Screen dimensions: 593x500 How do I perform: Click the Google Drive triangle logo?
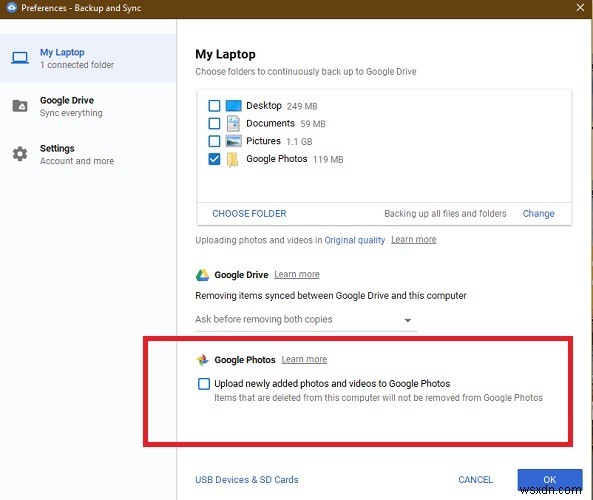(202, 275)
